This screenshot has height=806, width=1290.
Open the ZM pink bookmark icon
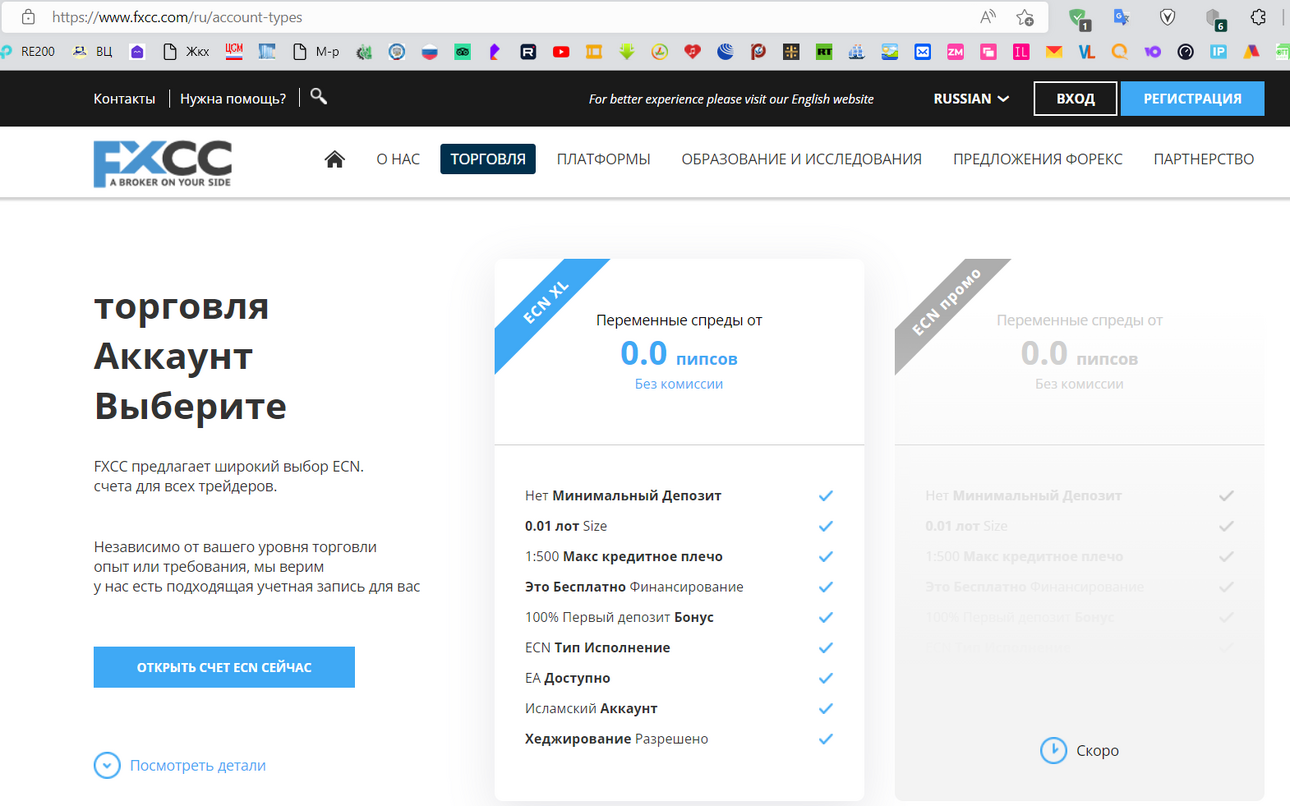click(955, 52)
